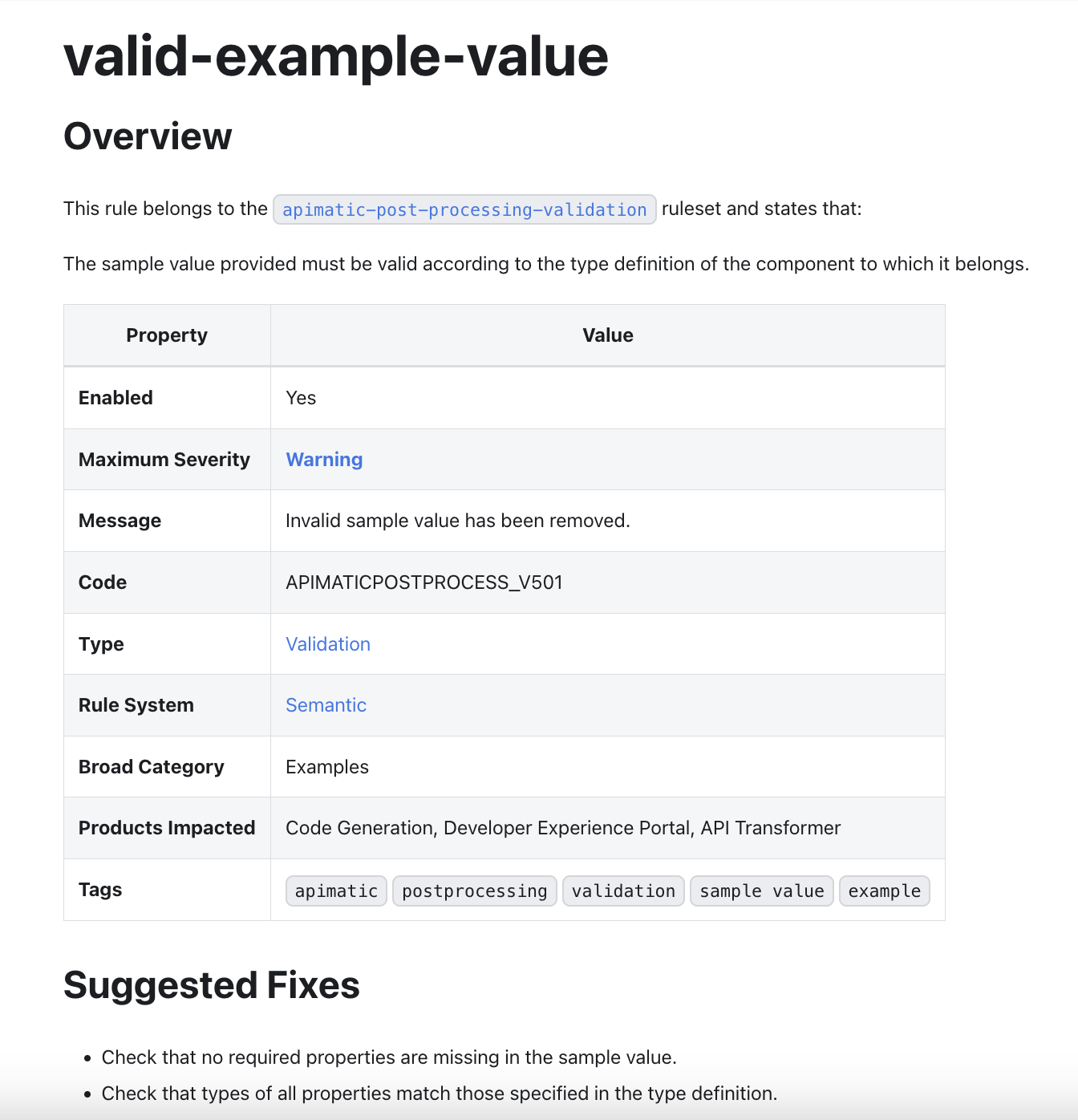Click the valid-example-value page title
Viewport: 1078px width, 1120px height.
point(336,56)
